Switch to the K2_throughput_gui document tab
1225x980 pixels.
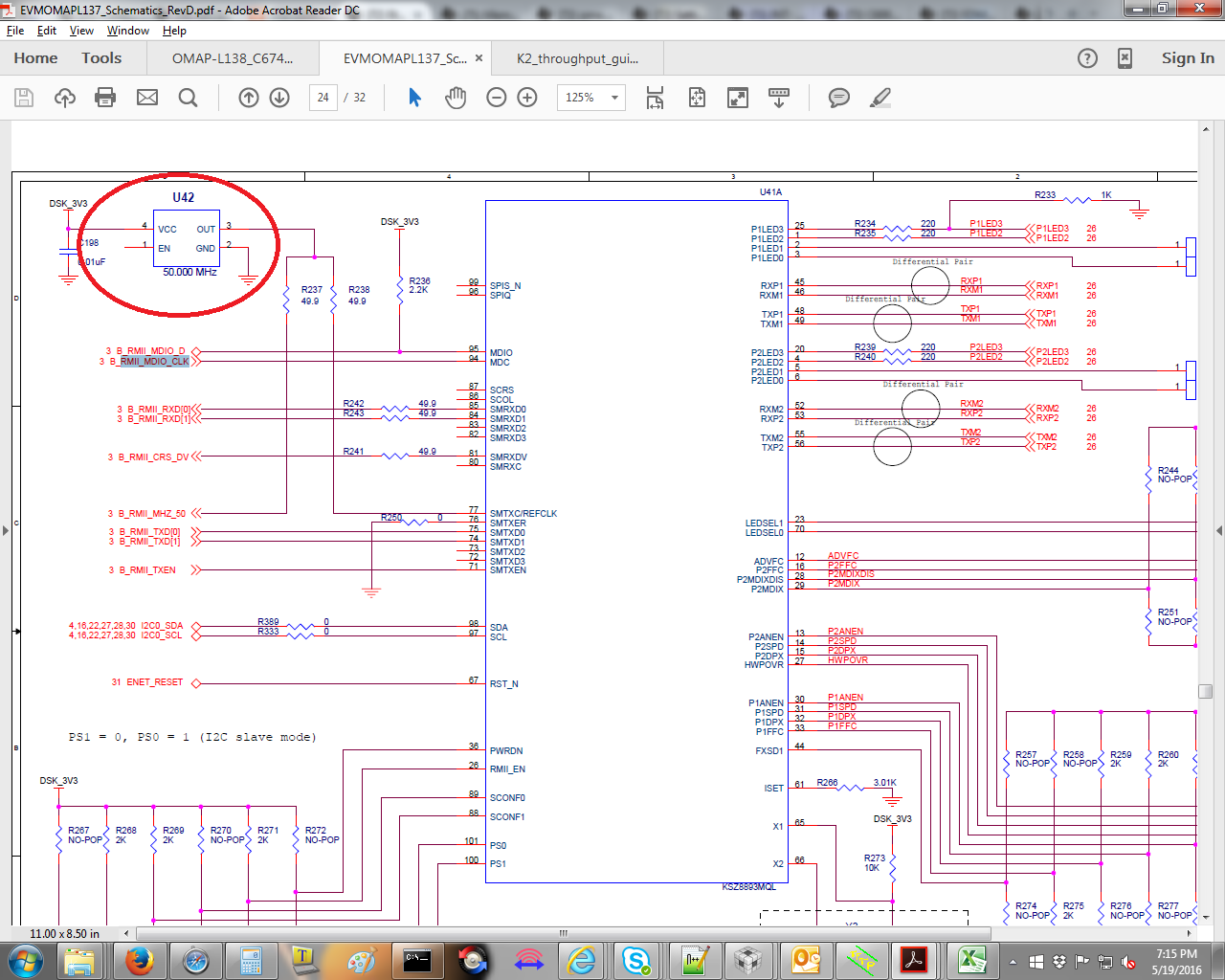click(x=577, y=58)
